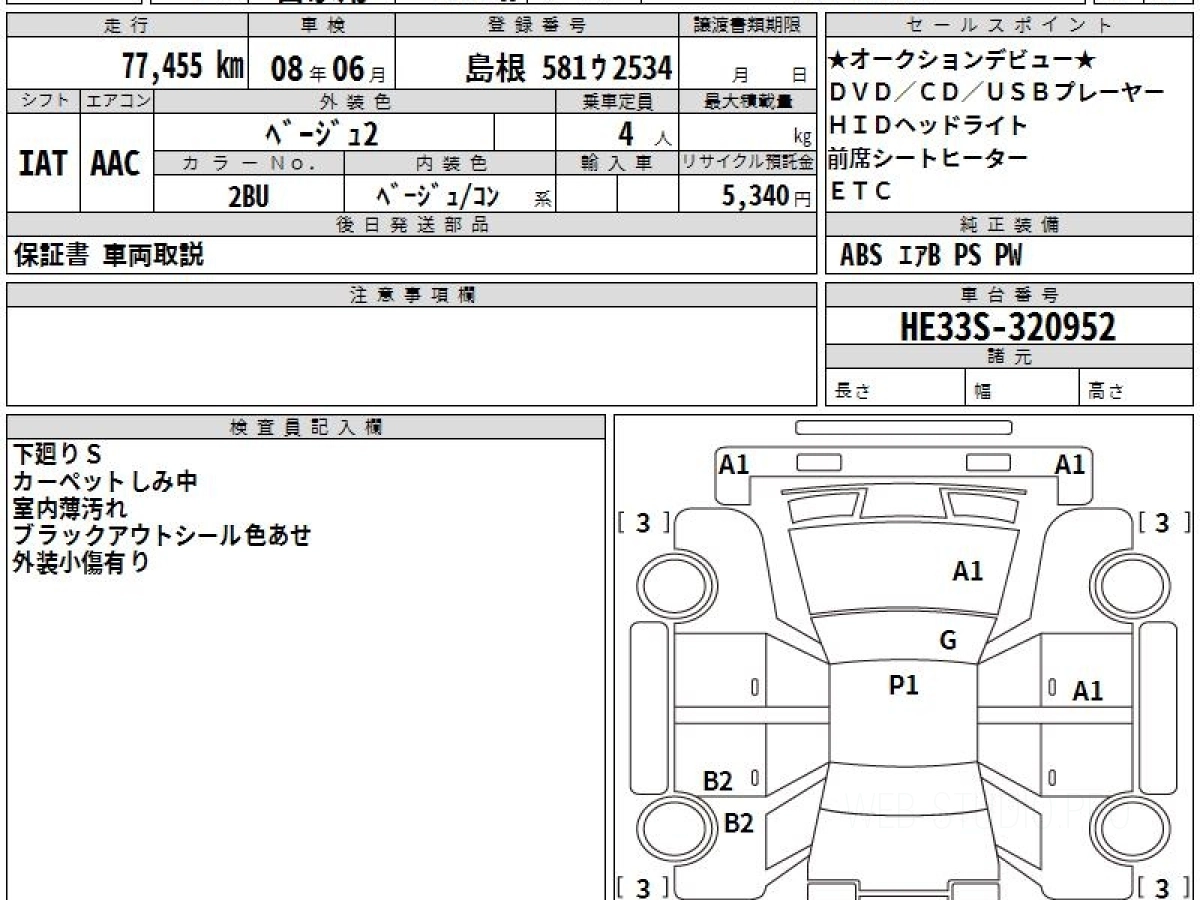
Task: Click the 走行 header cell
Action: pyautogui.click(x=125, y=27)
